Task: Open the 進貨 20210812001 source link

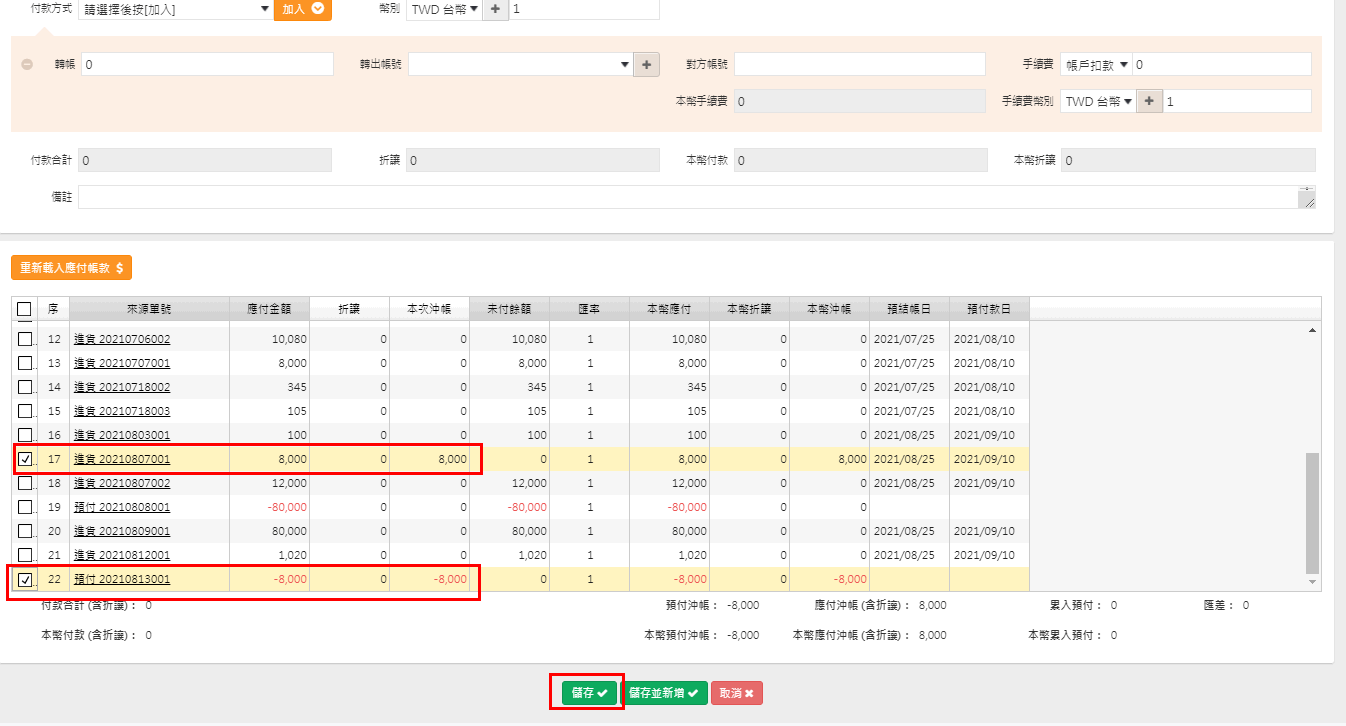Action: [122, 555]
